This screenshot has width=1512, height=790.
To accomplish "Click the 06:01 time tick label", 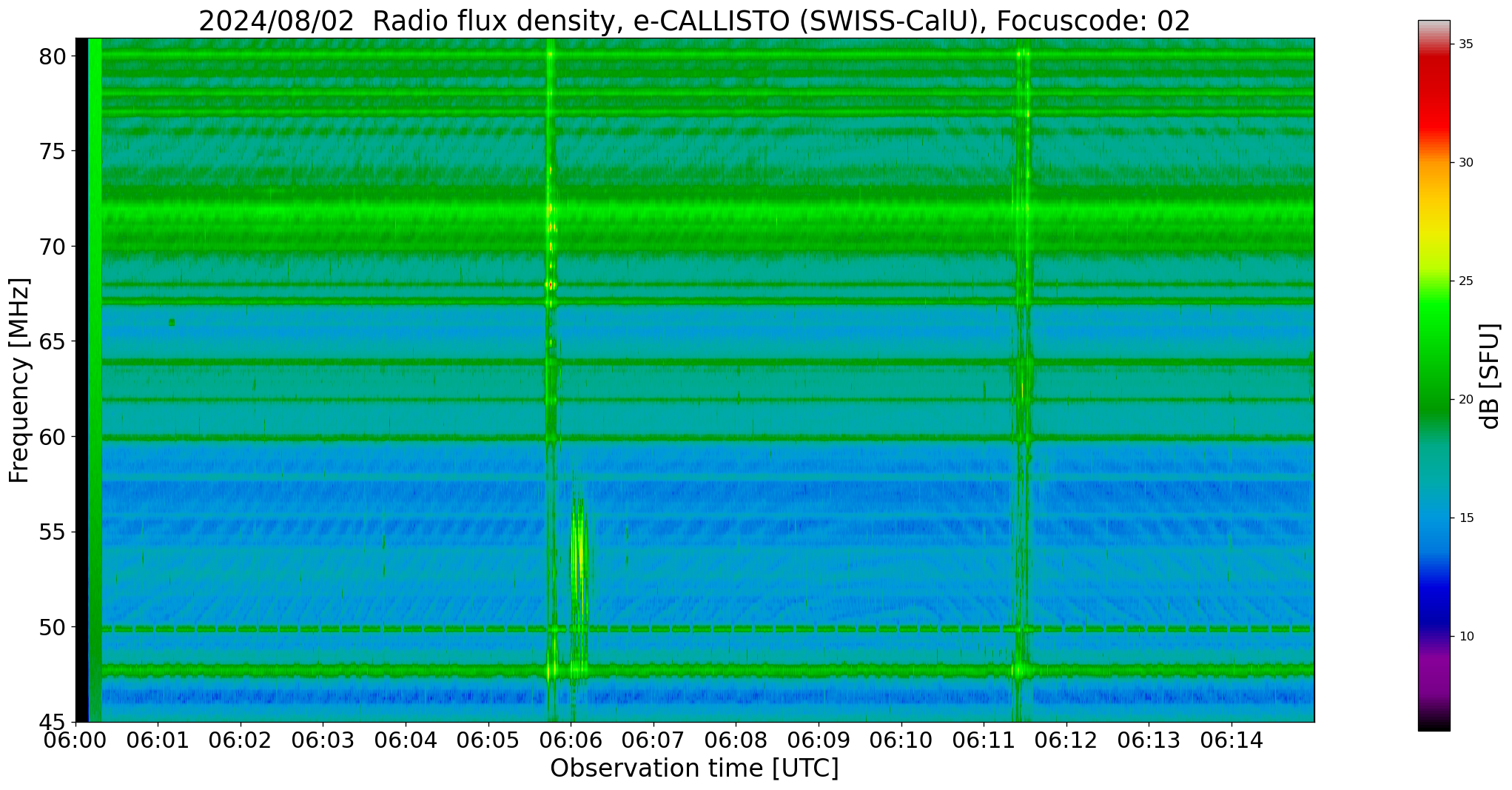I will [x=158, y=740].
